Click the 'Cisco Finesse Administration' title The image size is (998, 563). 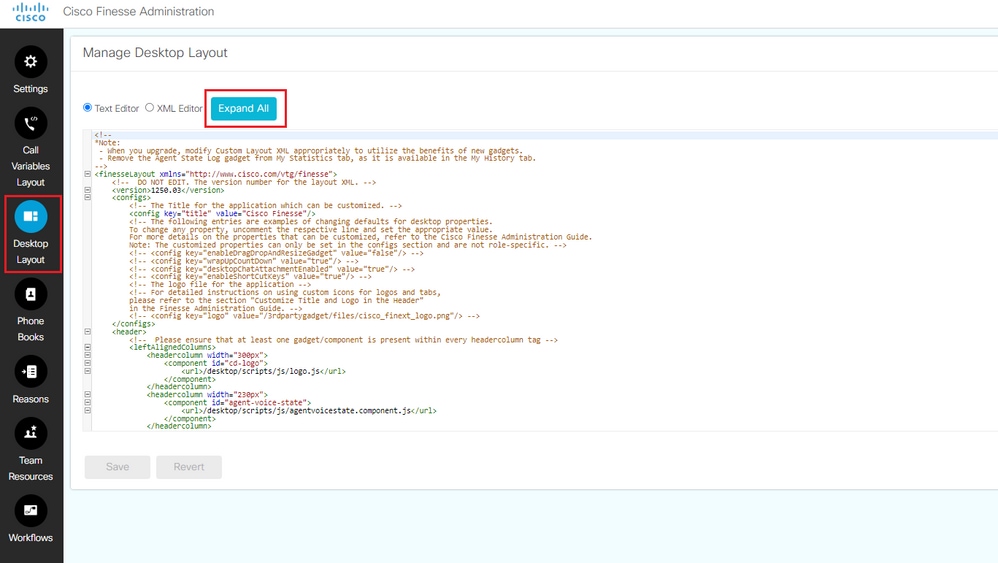[x=138, y=11]
